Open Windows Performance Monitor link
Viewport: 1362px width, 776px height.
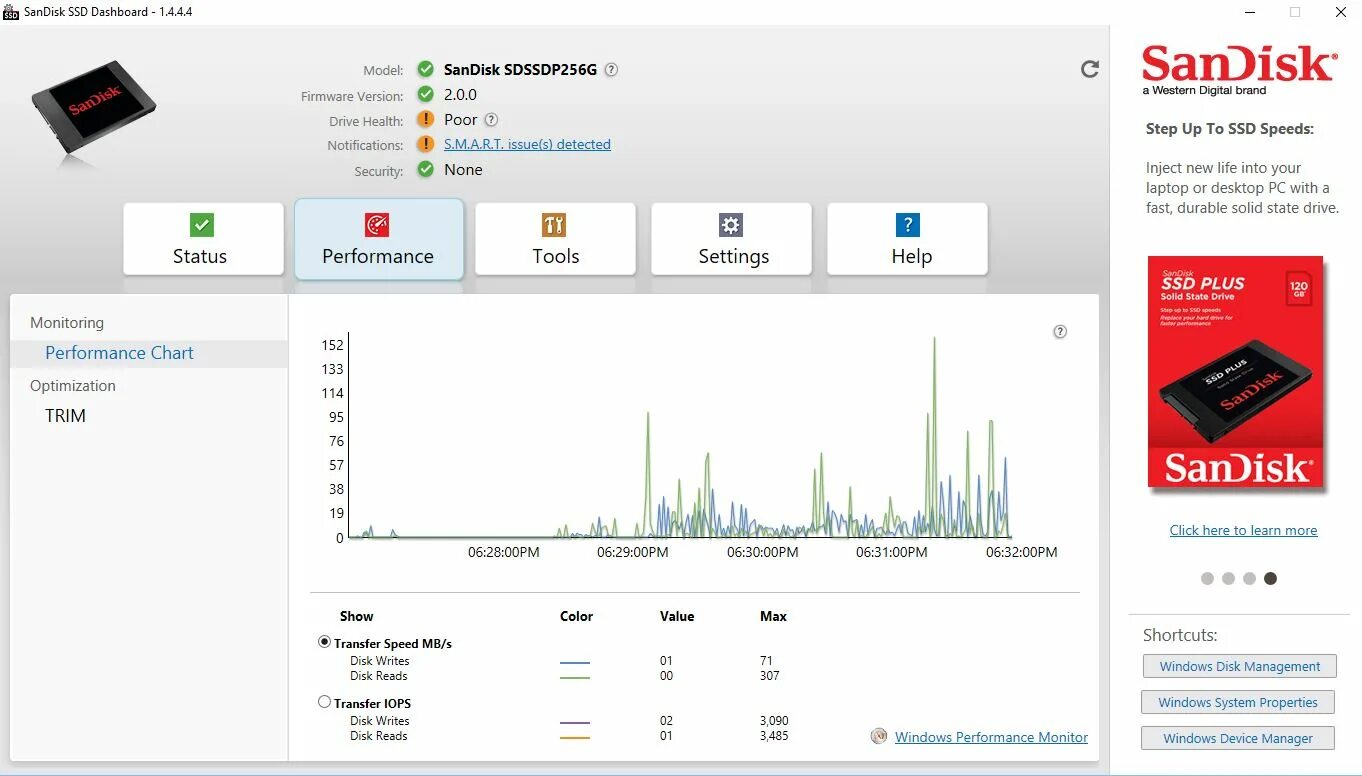pos(991,737)
